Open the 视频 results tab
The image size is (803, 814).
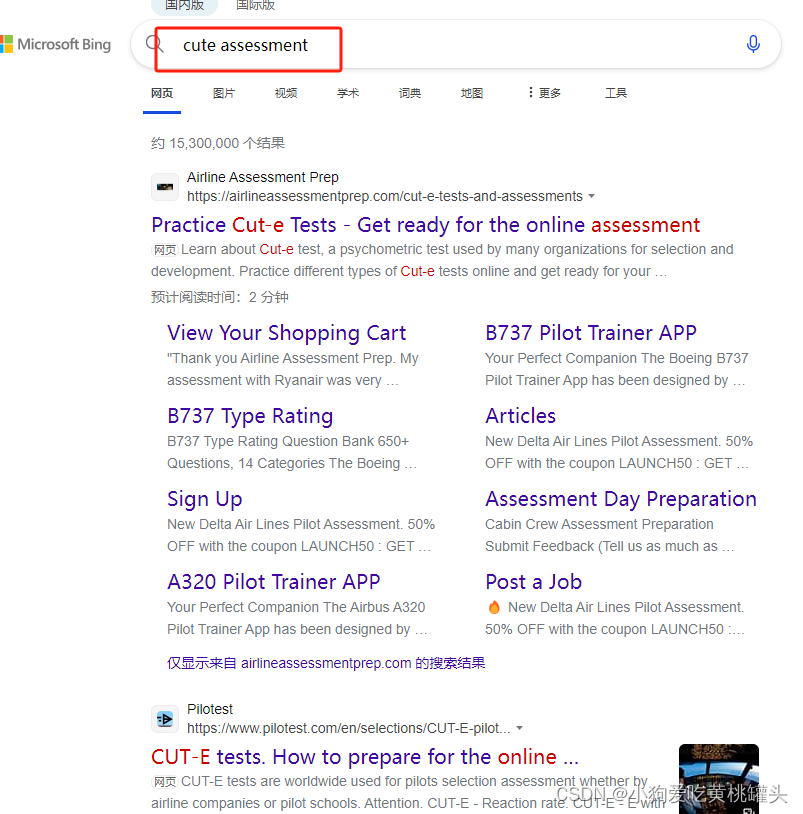coord(286,93)
